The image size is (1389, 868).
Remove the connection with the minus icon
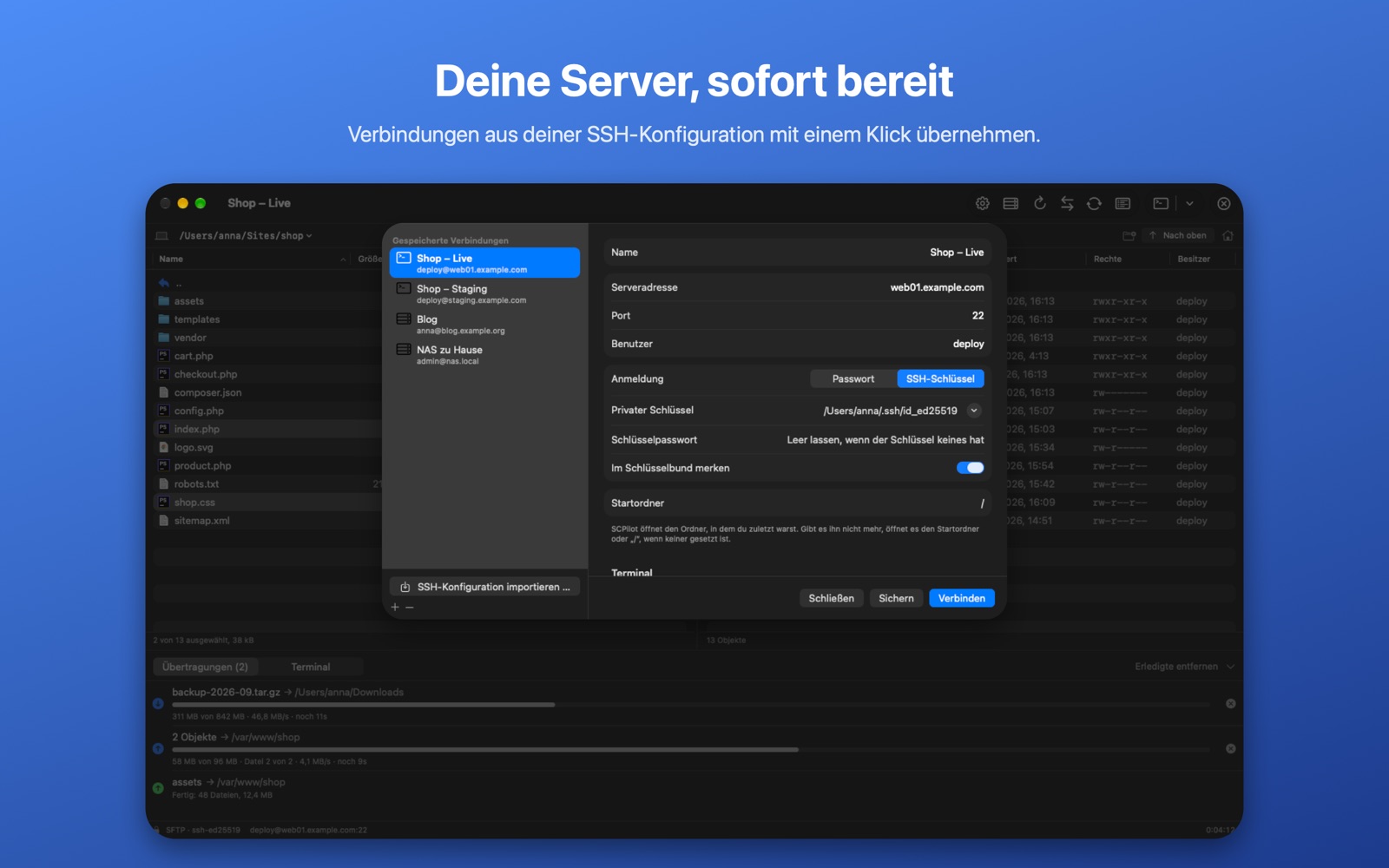coord(410,608)
